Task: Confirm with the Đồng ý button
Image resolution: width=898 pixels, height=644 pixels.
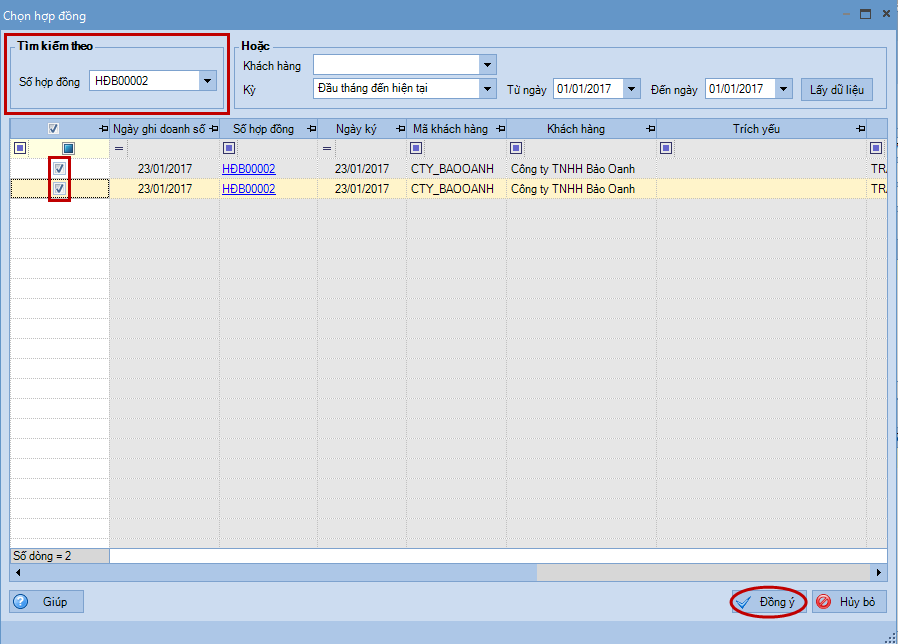Action: (x=768, y=602)
